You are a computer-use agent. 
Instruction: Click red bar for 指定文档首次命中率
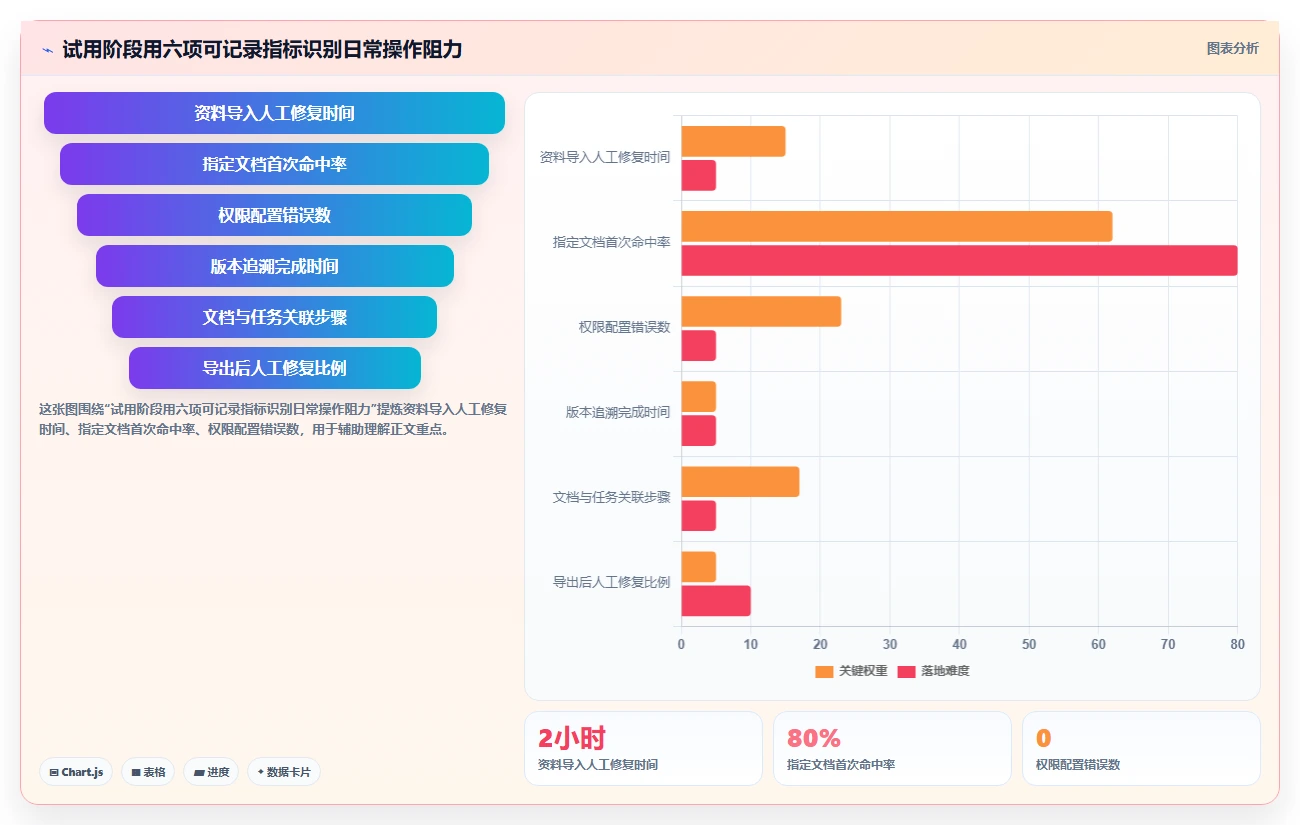click(960, 260)
